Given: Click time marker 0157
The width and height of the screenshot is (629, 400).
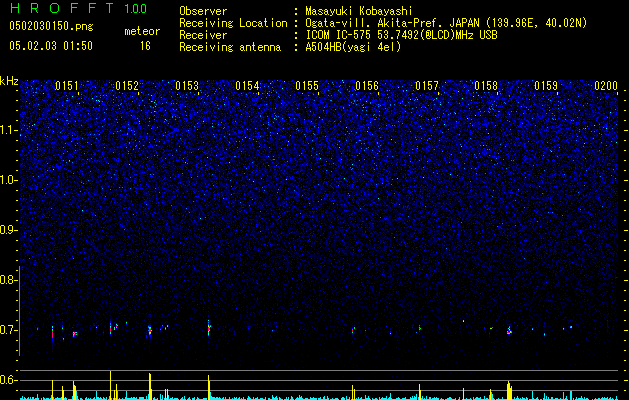Looking at the screenshot, I should pos(427,86).
